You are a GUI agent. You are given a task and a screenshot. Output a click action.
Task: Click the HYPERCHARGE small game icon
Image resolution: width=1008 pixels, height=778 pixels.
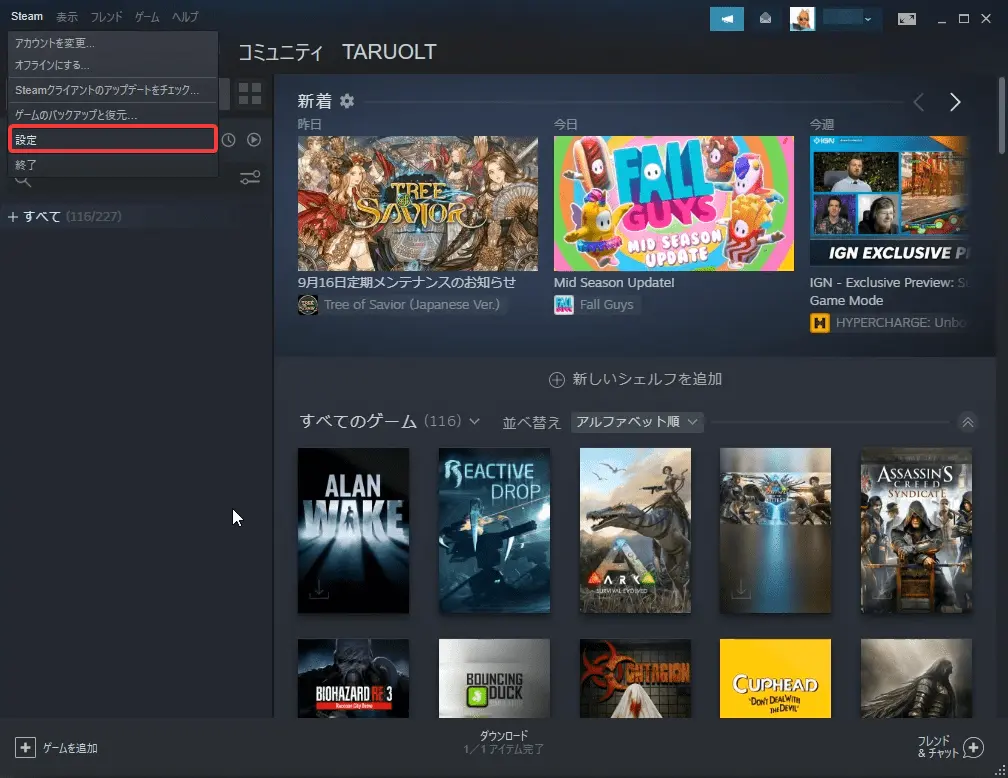tap(820, 323)
